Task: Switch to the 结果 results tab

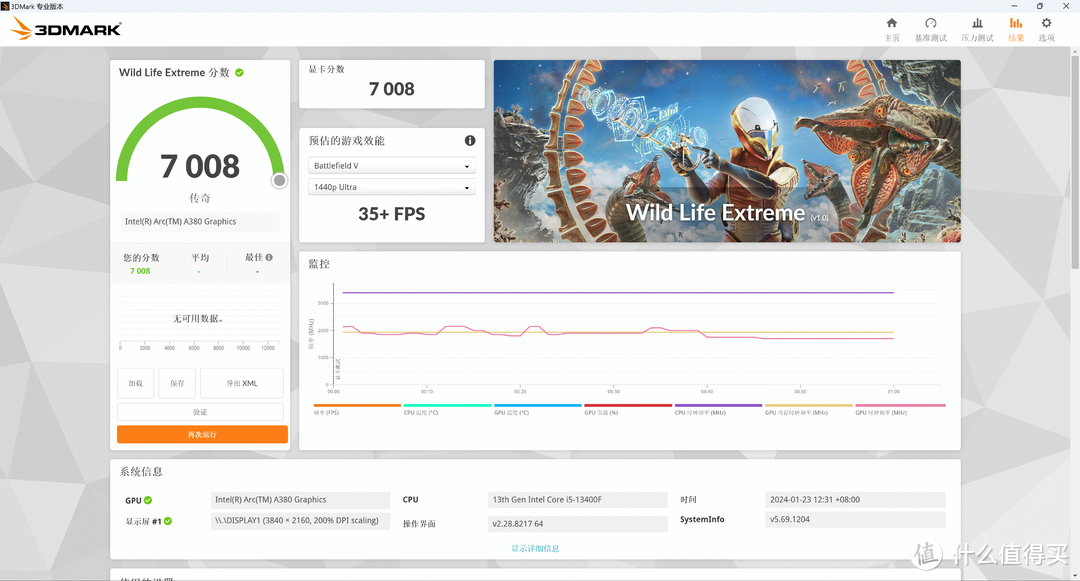Action: [x=1016, y=29]
